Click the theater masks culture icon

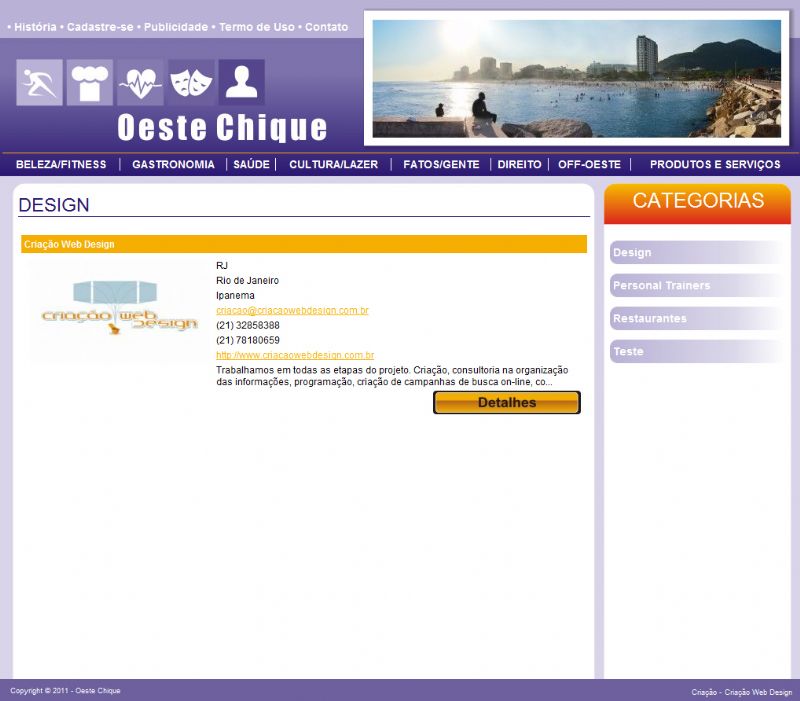(x=191, y=82)
